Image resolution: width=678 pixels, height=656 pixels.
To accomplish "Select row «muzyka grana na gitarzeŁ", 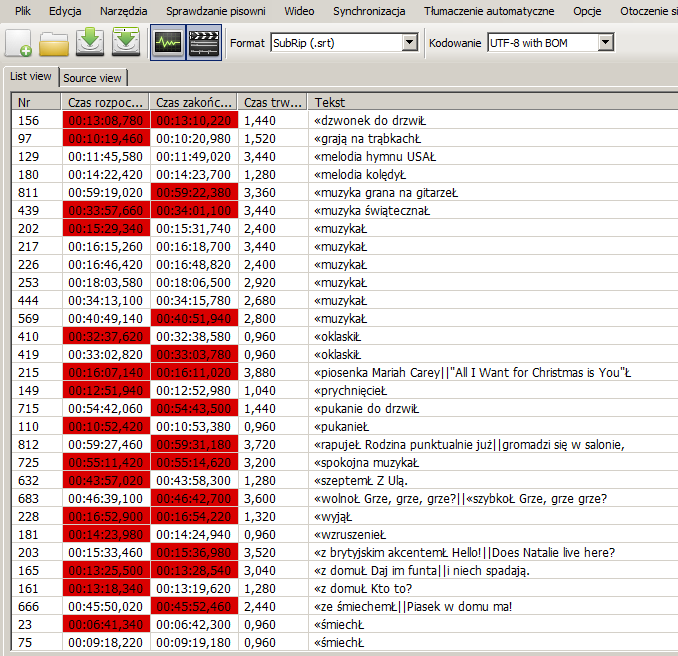I will pyautogui.click(x=345, y=192).
